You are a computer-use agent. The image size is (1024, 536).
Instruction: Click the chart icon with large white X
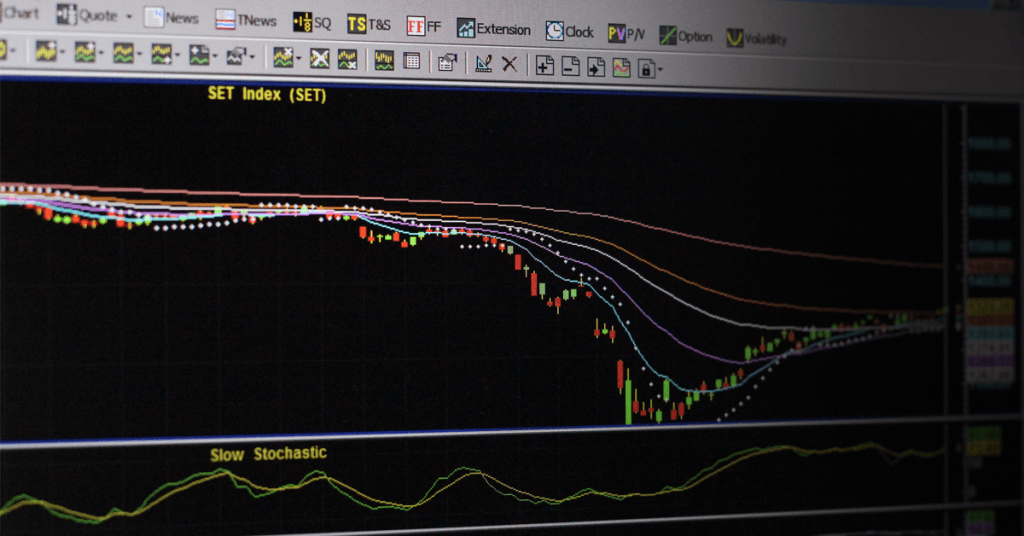click(319, 59)
